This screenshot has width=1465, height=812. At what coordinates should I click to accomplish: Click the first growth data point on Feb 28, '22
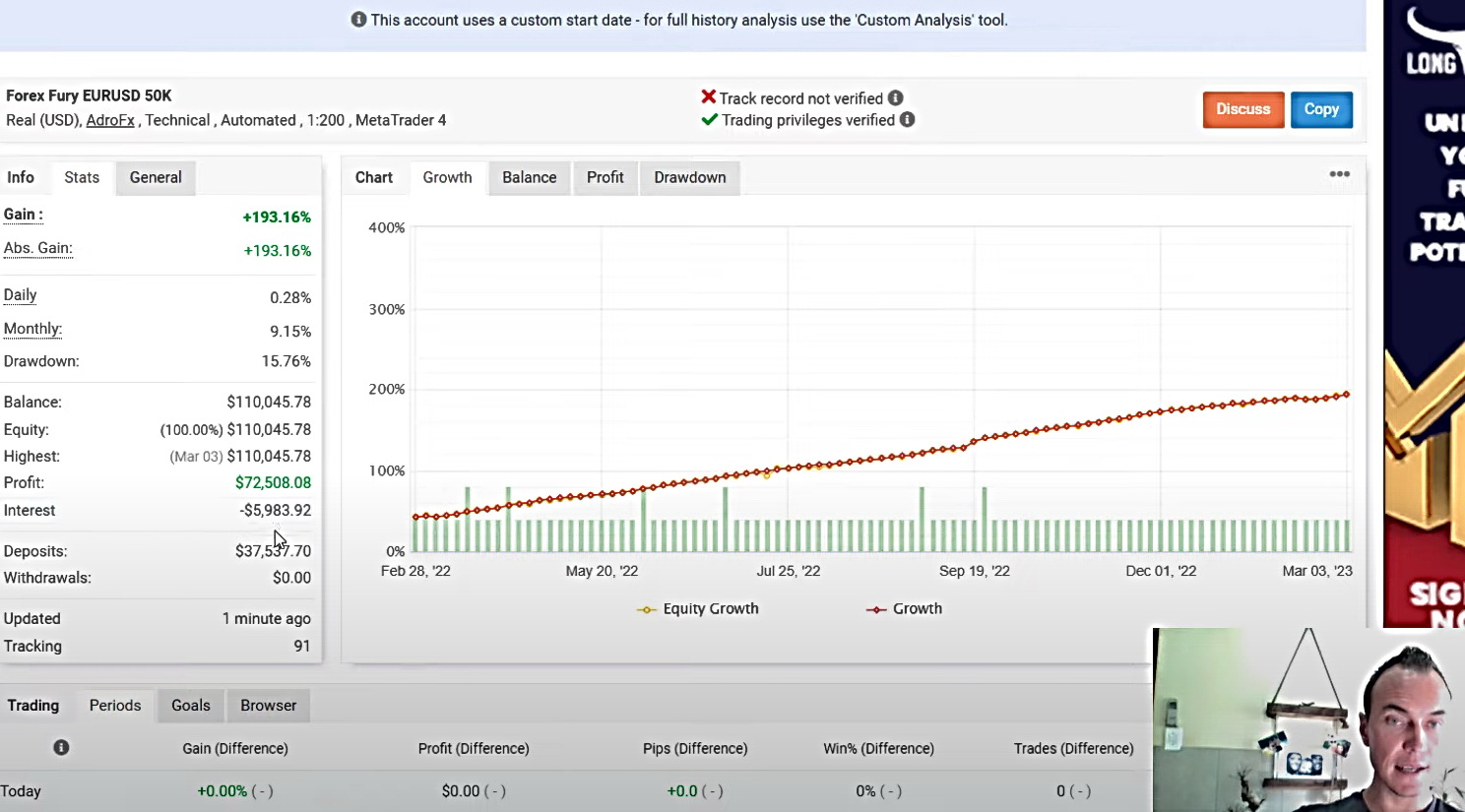tap(416, 517)
